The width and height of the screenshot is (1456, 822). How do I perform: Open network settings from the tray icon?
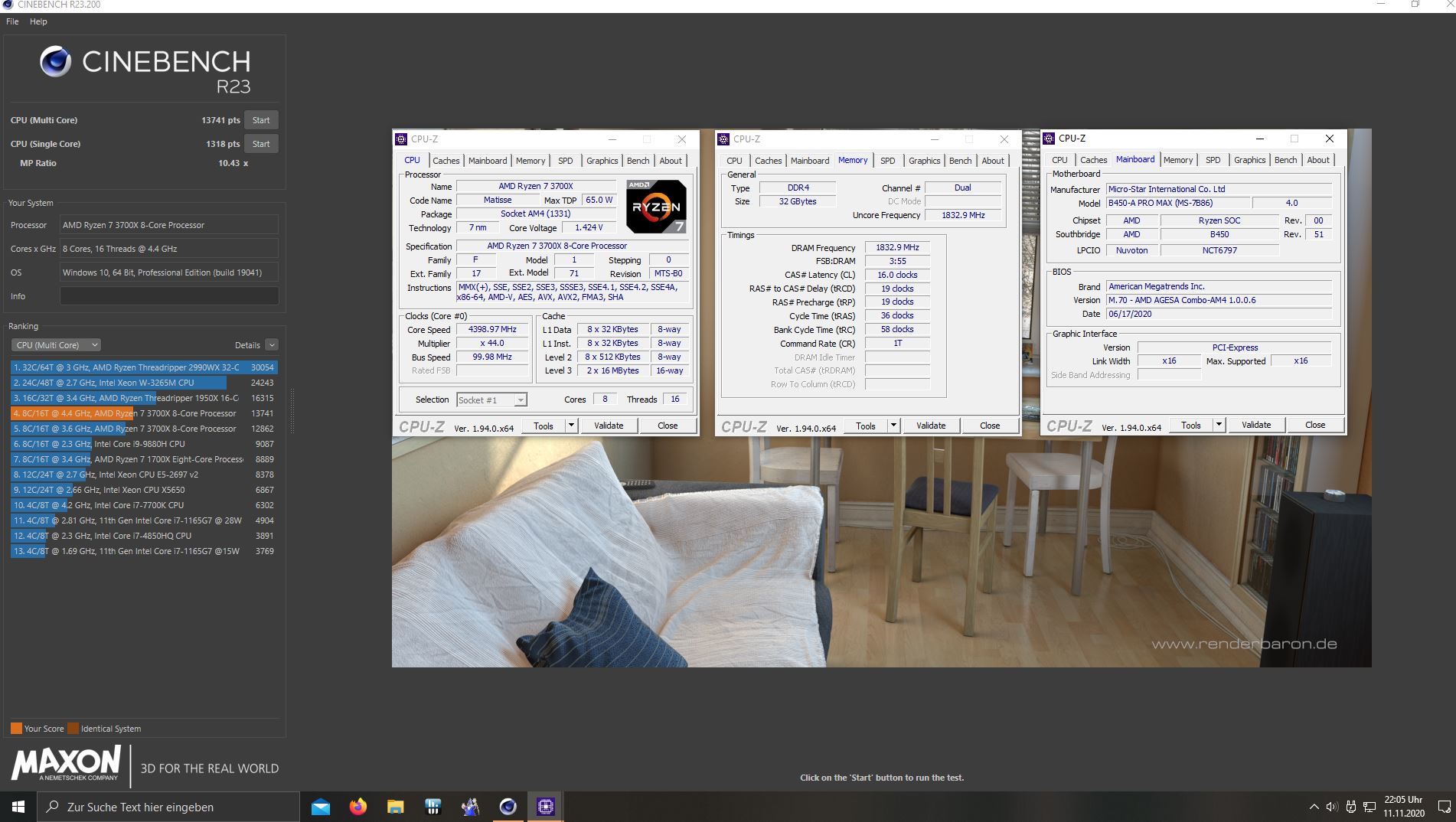pyautogui.click(x=1369, y=807)
